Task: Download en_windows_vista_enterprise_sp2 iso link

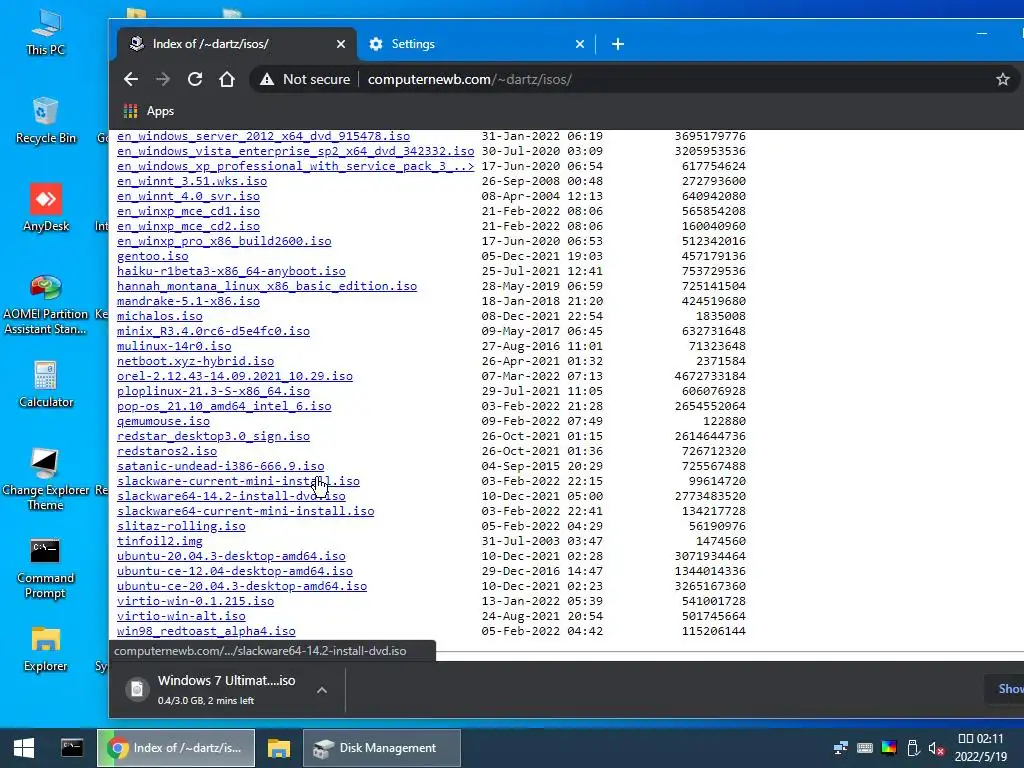Action: point(295,151)
